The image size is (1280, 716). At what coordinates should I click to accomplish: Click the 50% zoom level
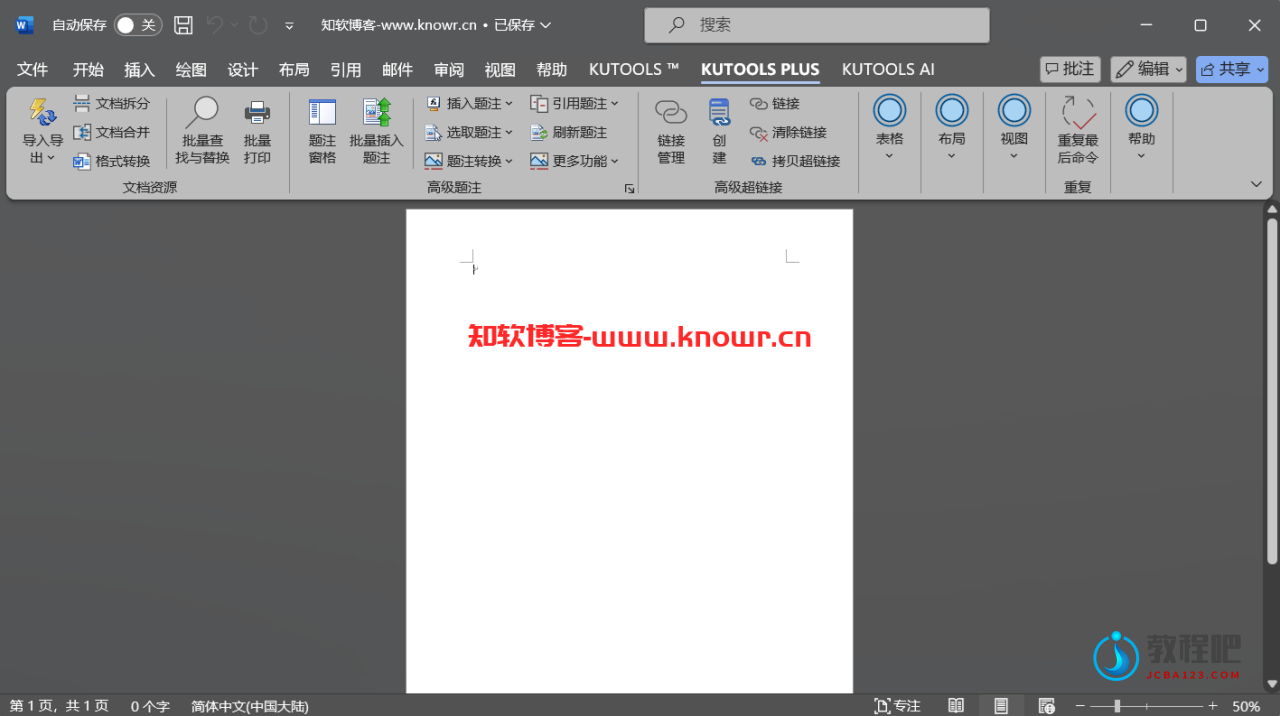click(1246, 706)
